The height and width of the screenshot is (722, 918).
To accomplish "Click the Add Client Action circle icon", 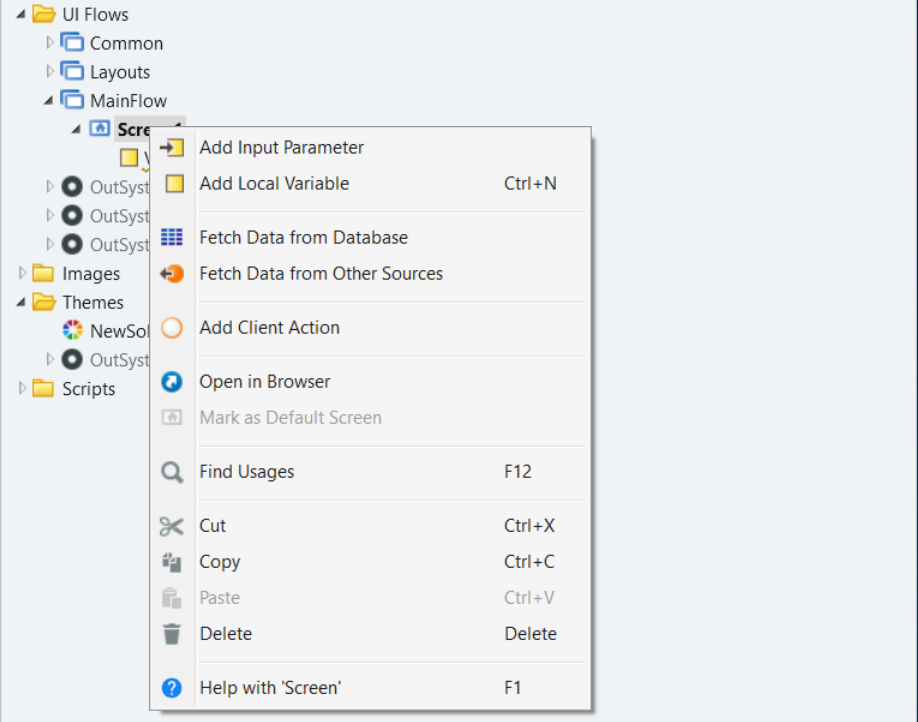I will click(172, 327).
